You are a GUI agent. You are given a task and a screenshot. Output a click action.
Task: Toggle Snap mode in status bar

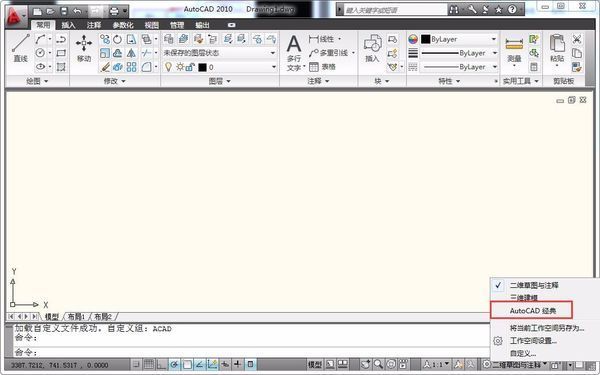pyautogui.click(x=136, y=364)
